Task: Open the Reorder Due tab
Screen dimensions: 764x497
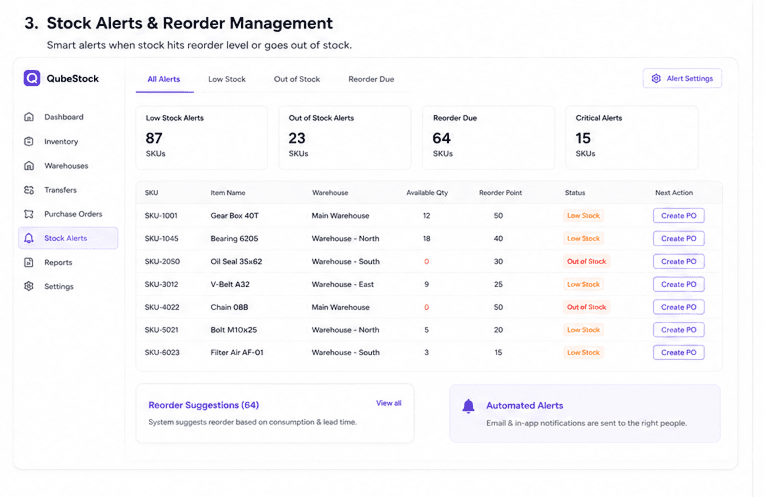Action: [371, 79]
